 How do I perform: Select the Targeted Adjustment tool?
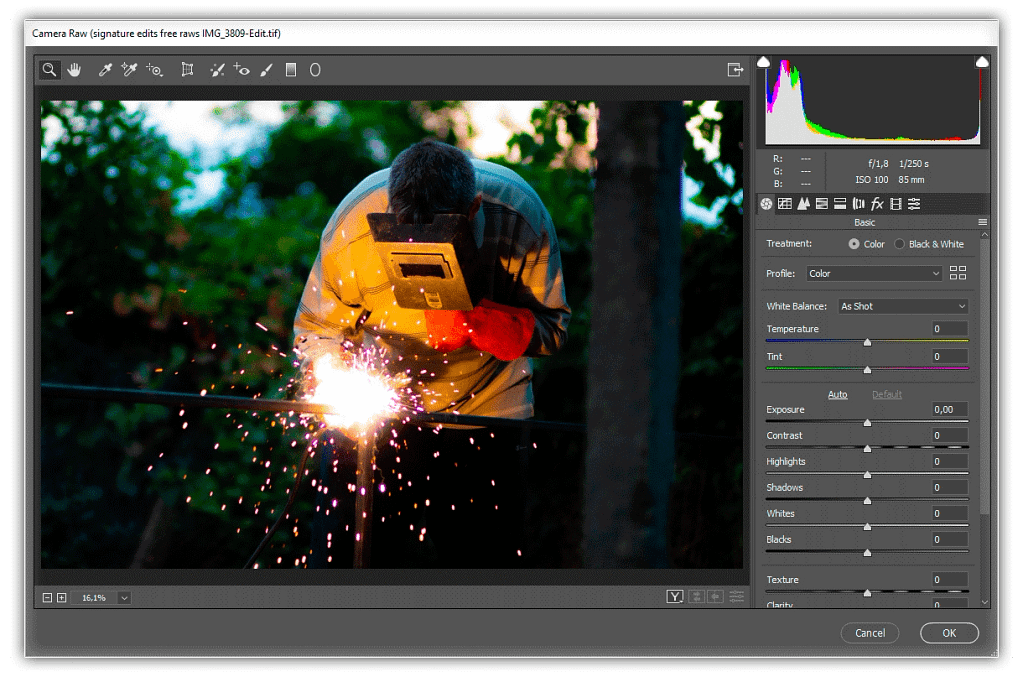pos(154,70)
